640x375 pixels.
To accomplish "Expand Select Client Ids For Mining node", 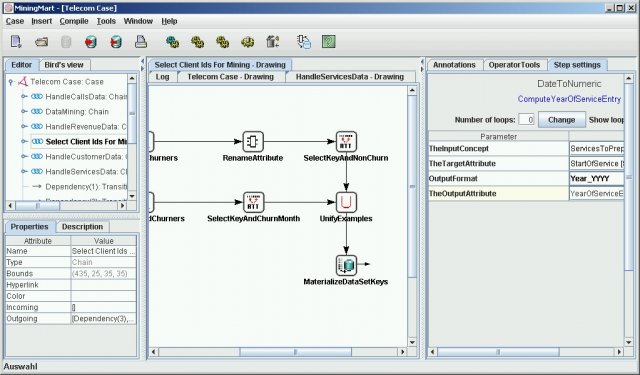I will tap(24, 142).
